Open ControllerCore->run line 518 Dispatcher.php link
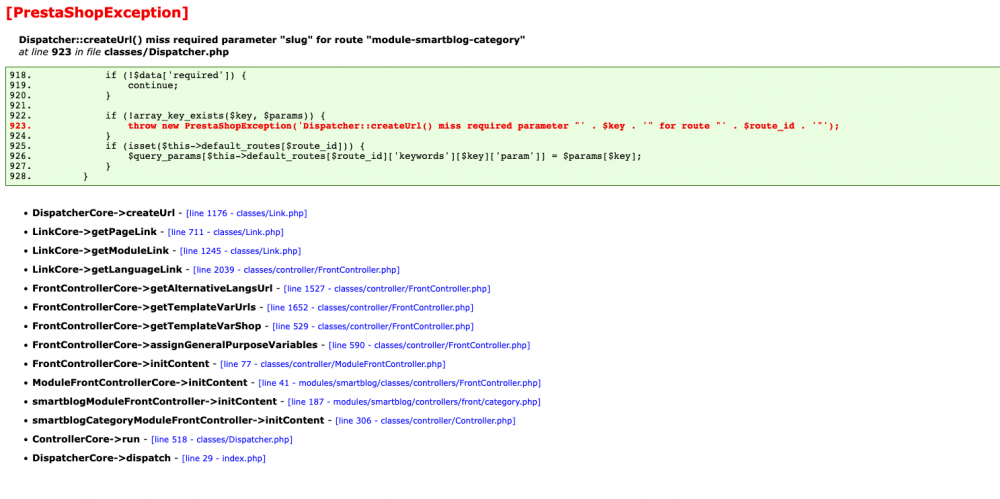 [222, 440]
